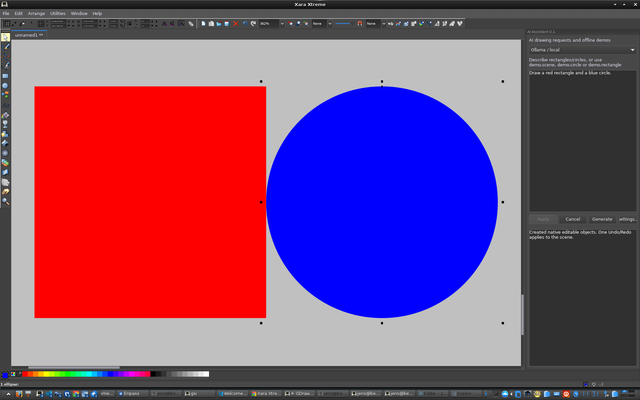Image resolution: width=640 pixels, height=400 pixels.
Task: Click the red X delete icon
Action: [236, 24]
